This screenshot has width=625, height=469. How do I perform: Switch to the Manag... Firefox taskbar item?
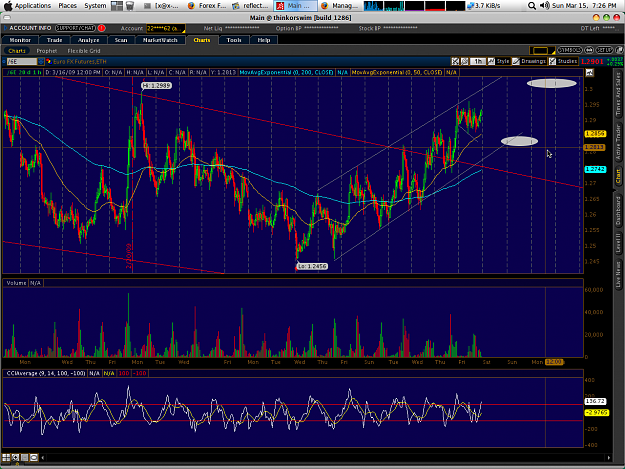tap(340, 6)
